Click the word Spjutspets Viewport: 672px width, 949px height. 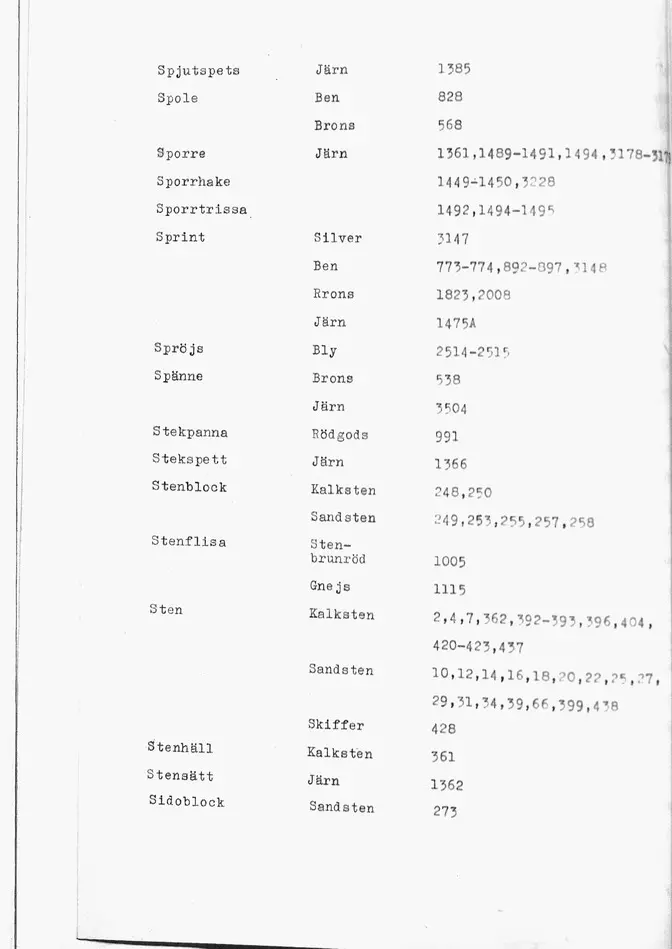[x=199, y=71]
